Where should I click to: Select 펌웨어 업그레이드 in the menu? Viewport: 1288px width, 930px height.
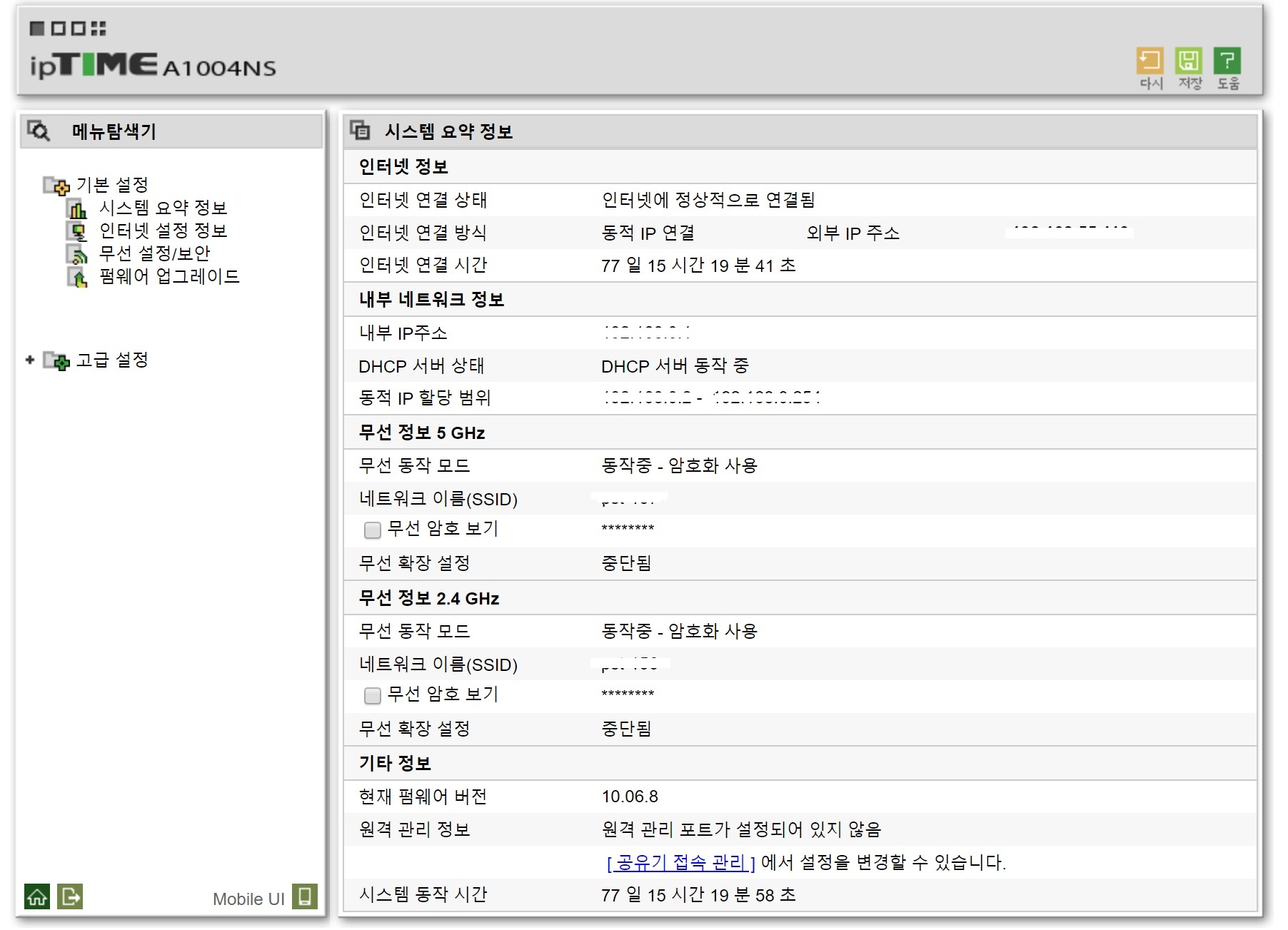pyautogui.click(x=169, y=278)
